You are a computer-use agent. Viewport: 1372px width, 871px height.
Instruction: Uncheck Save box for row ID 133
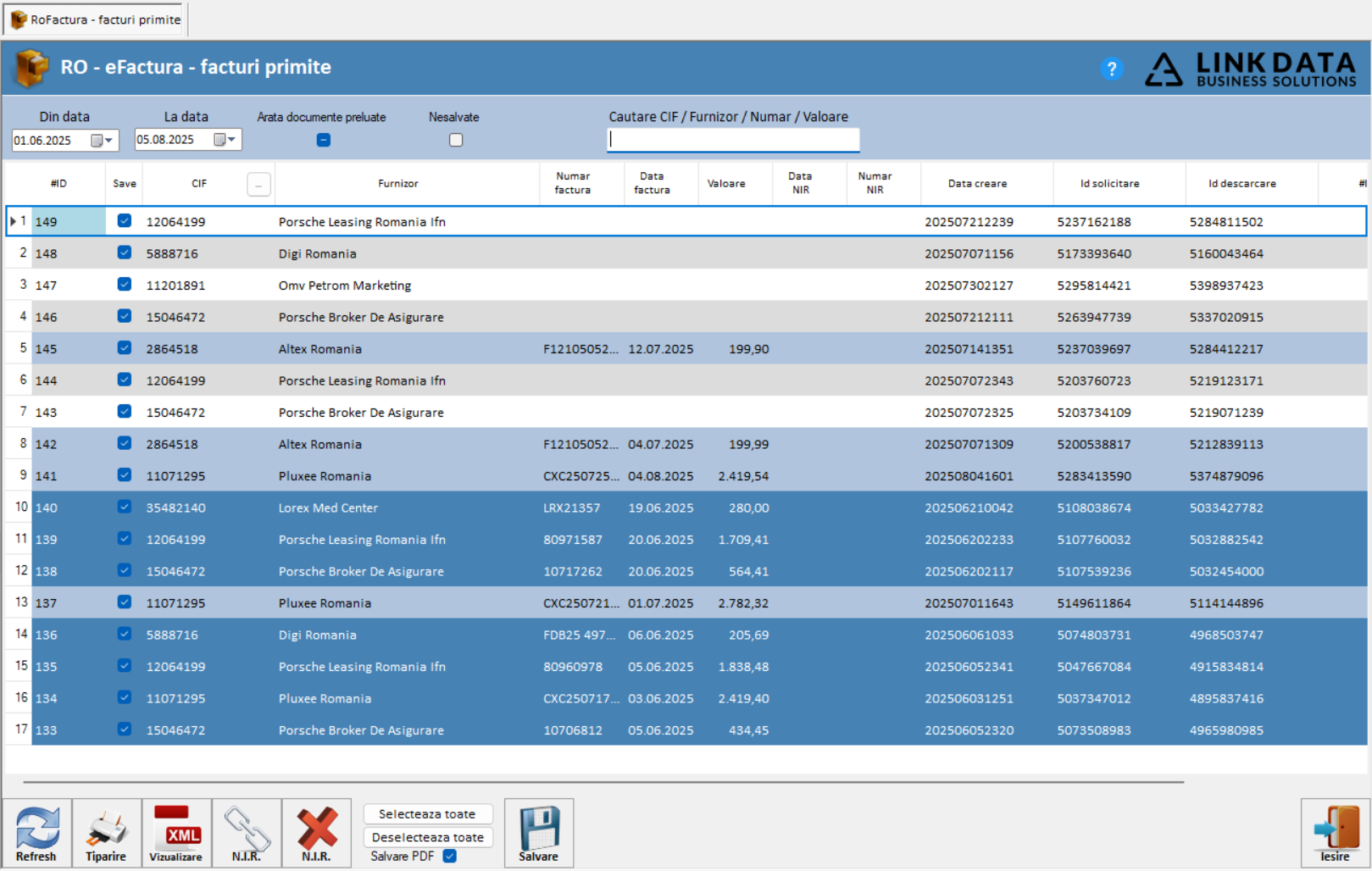pyautogui.click(x=125, y=730)
